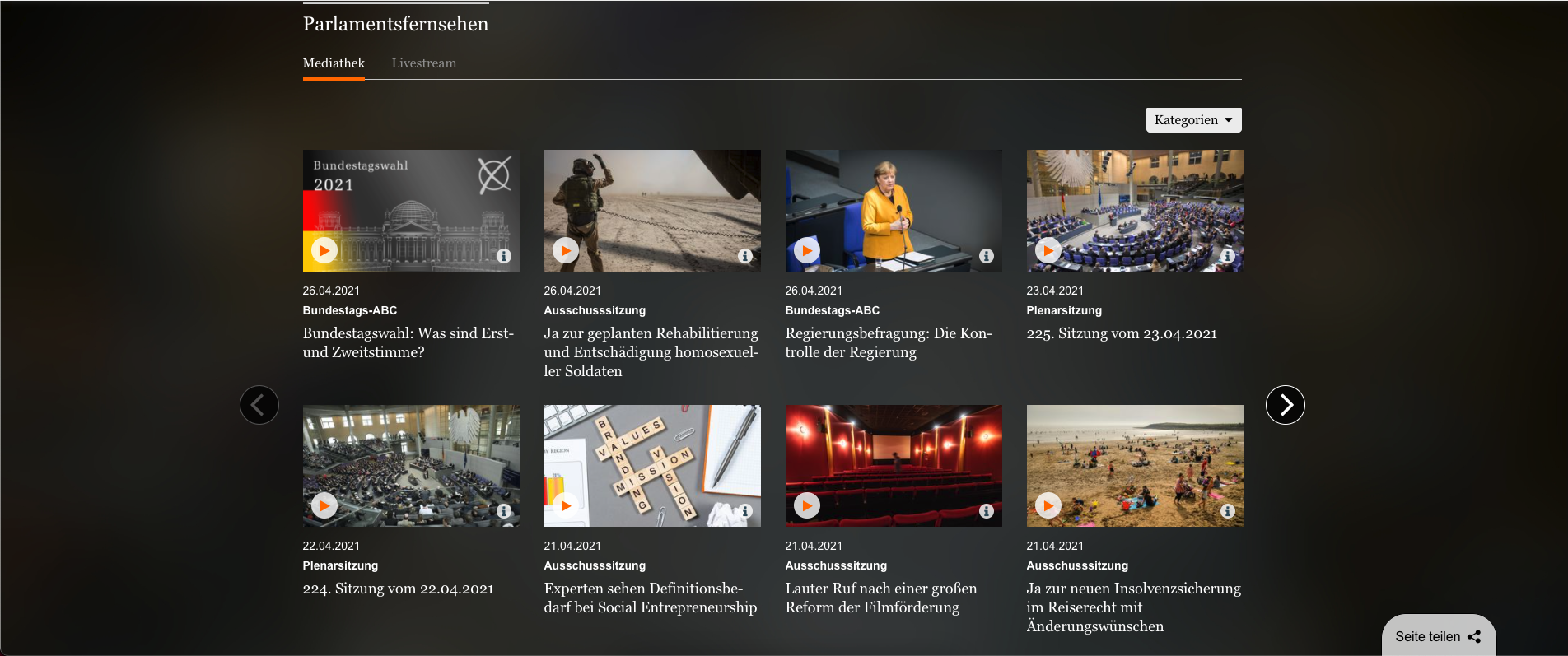The image size is (1568, 656).
Task: Click the share icon on Seite teilen
Action: point(1474,636)
